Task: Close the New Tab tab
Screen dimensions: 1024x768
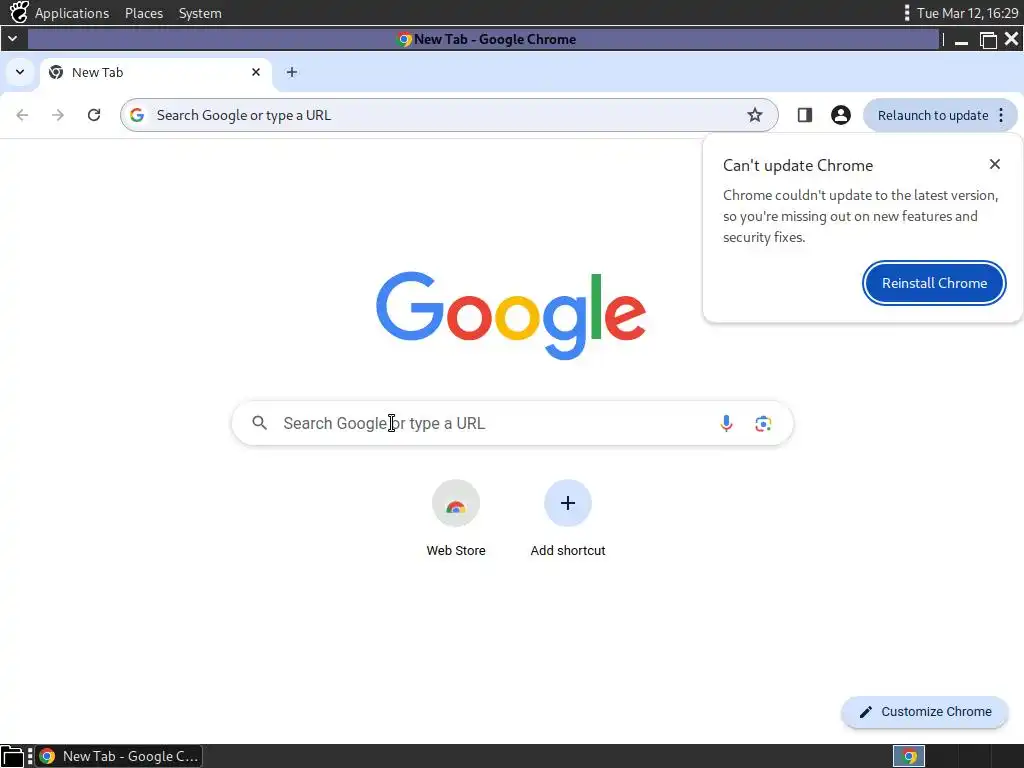Action: (256, 72)
